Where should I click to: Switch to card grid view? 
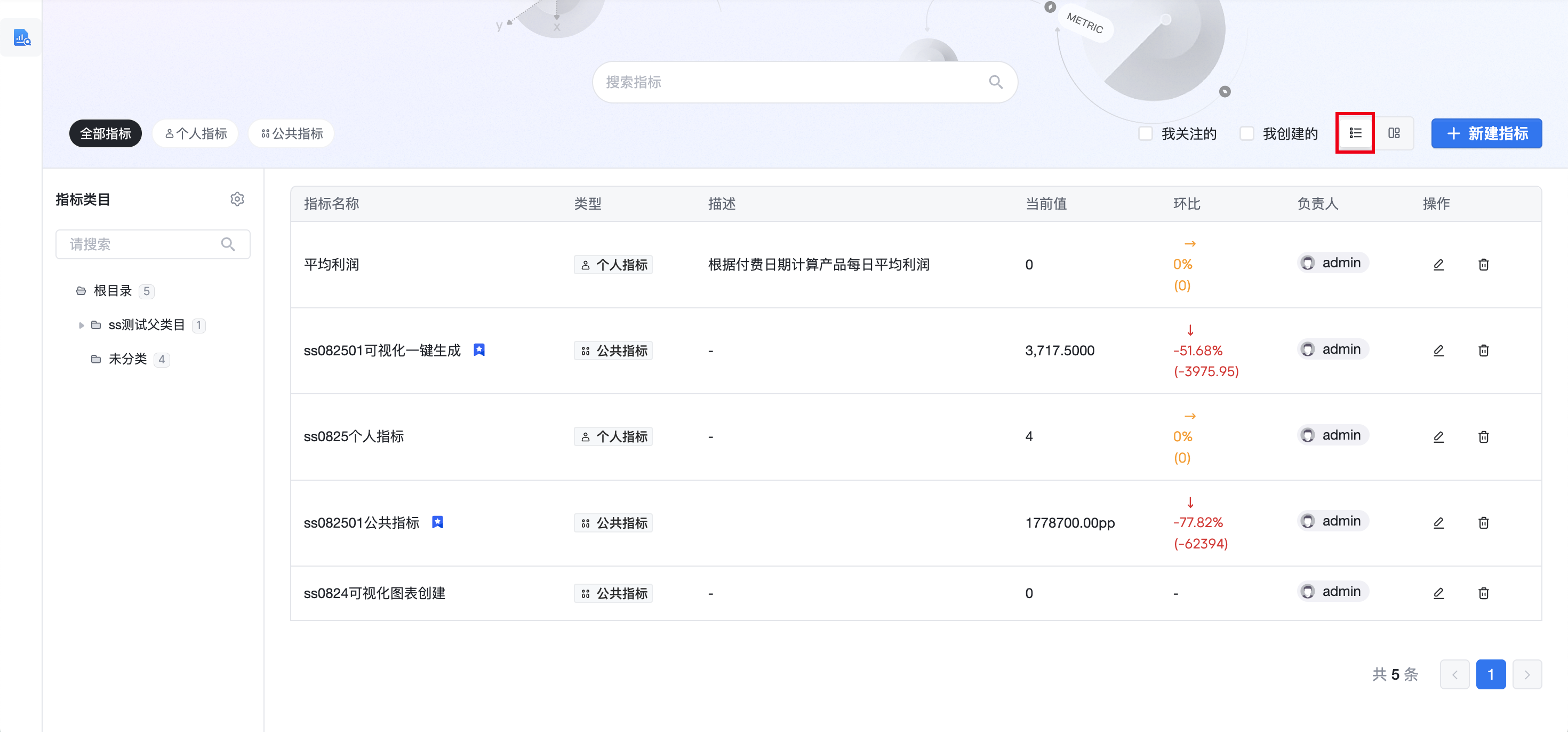click(1394, 133)
